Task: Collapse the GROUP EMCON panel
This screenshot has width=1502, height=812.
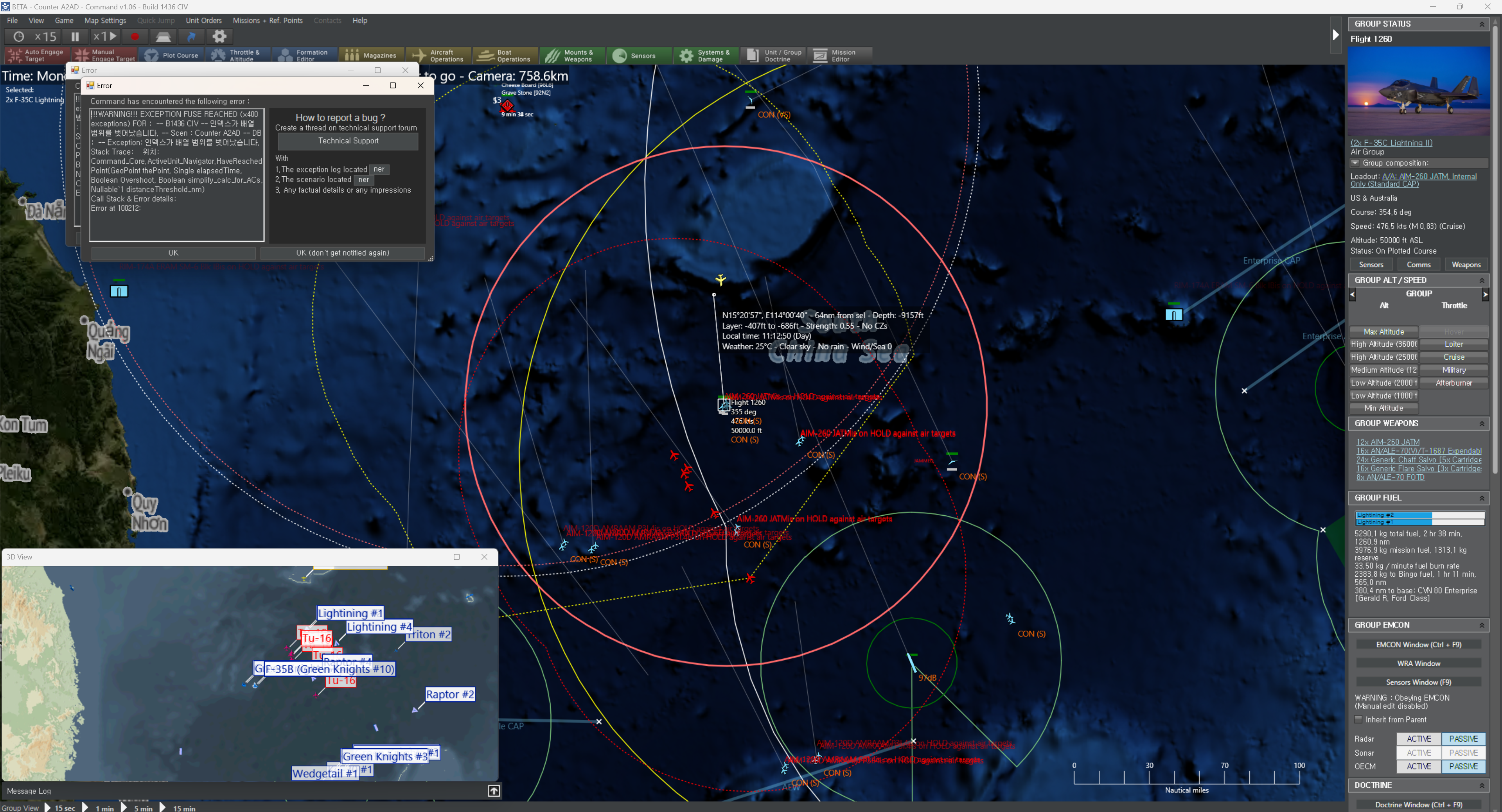Action: pos(1482,626)
